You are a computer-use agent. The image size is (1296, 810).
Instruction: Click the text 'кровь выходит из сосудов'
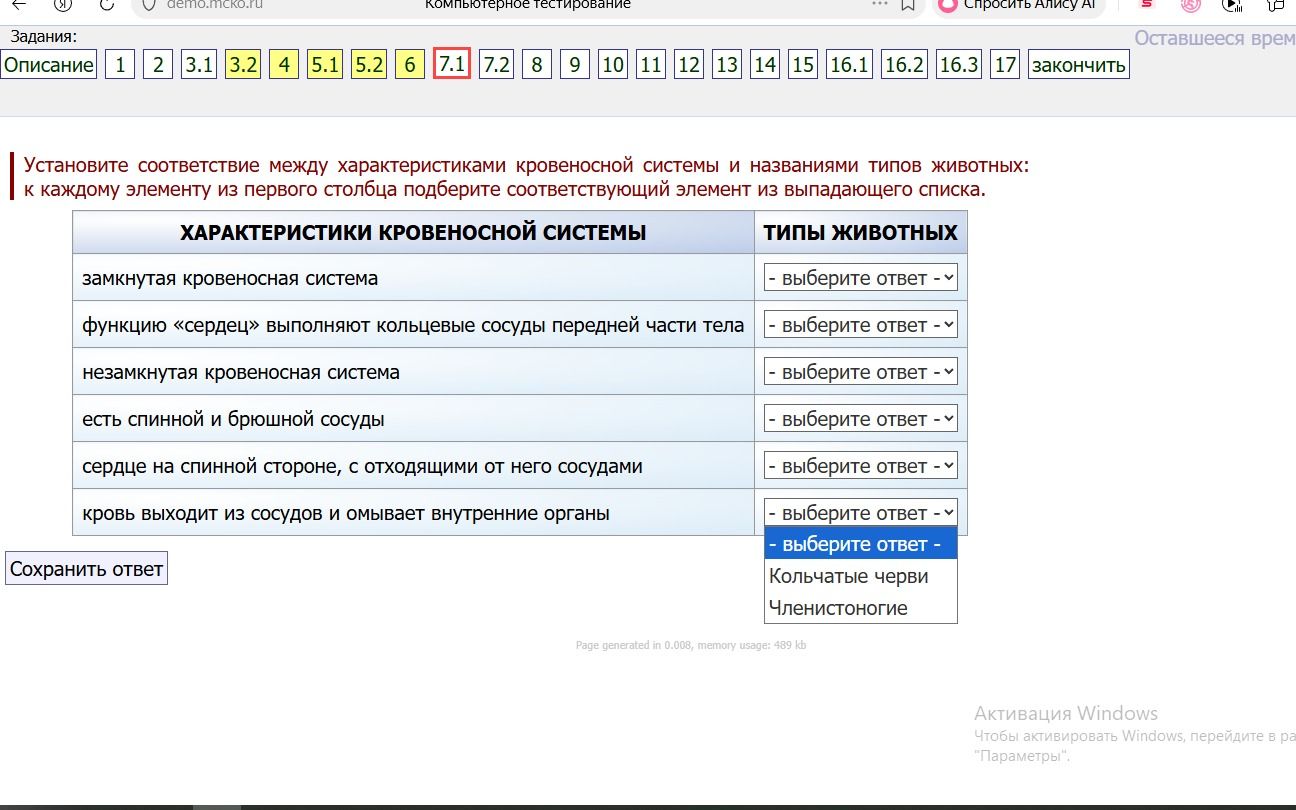click(346, 513)
